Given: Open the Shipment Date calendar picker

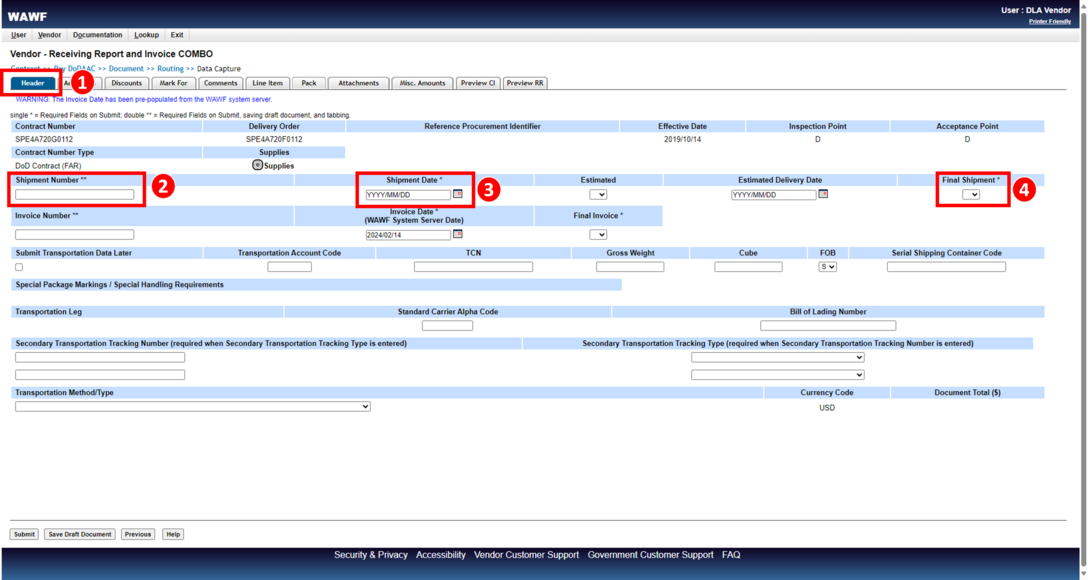Looking at the screenshot, I should (x=458, y=194).
